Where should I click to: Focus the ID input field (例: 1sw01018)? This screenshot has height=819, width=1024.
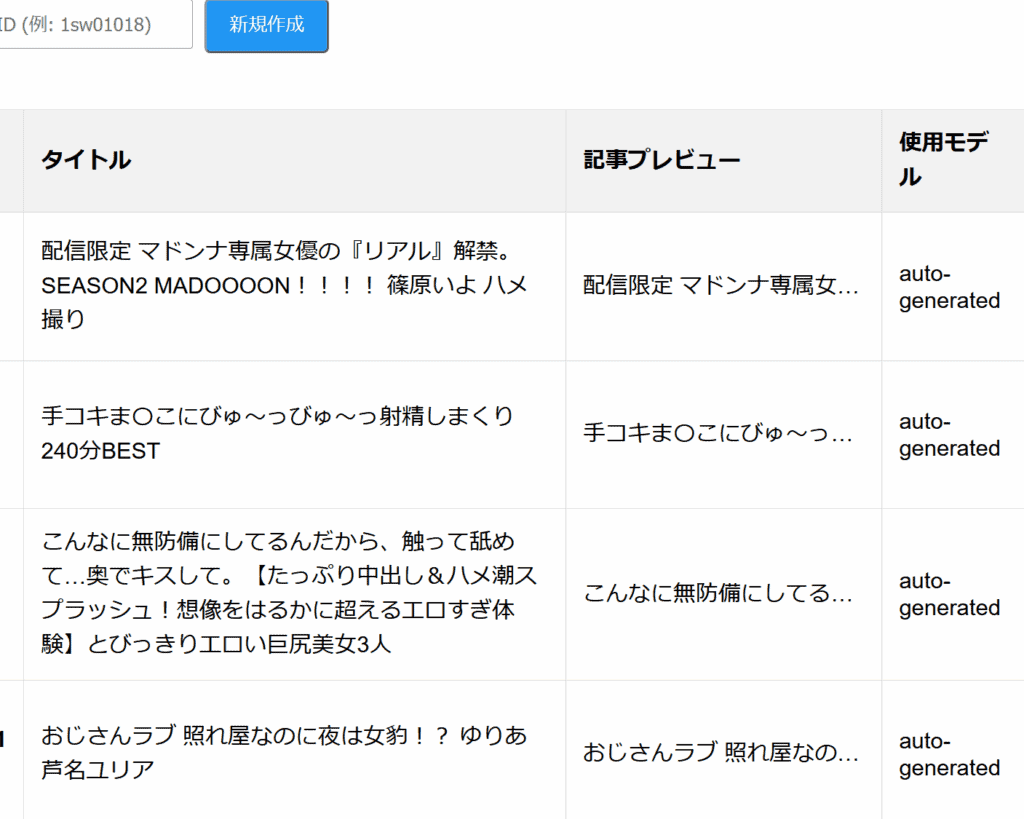(95, 24)
